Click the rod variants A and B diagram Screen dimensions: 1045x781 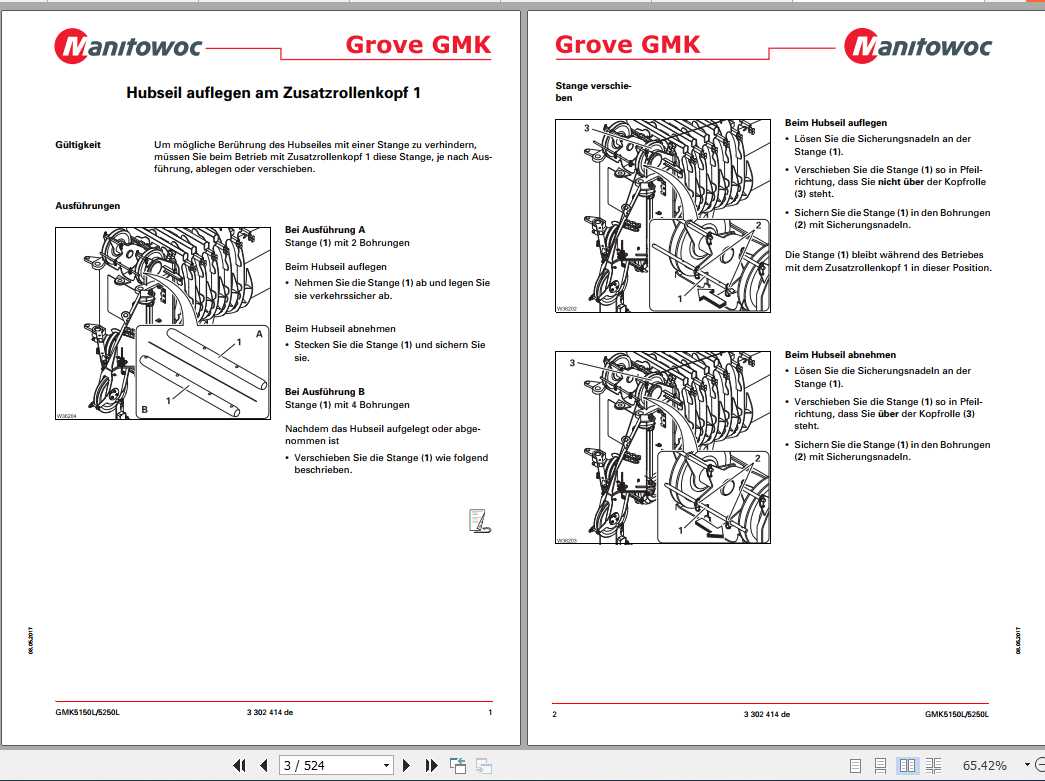pos(163,323)
